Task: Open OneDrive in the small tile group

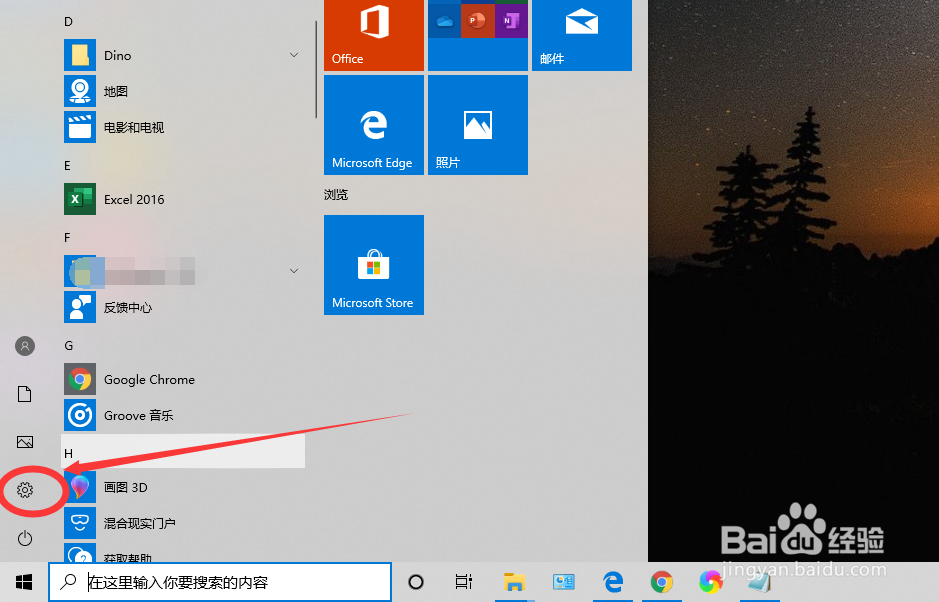Action: click(444, 22)
